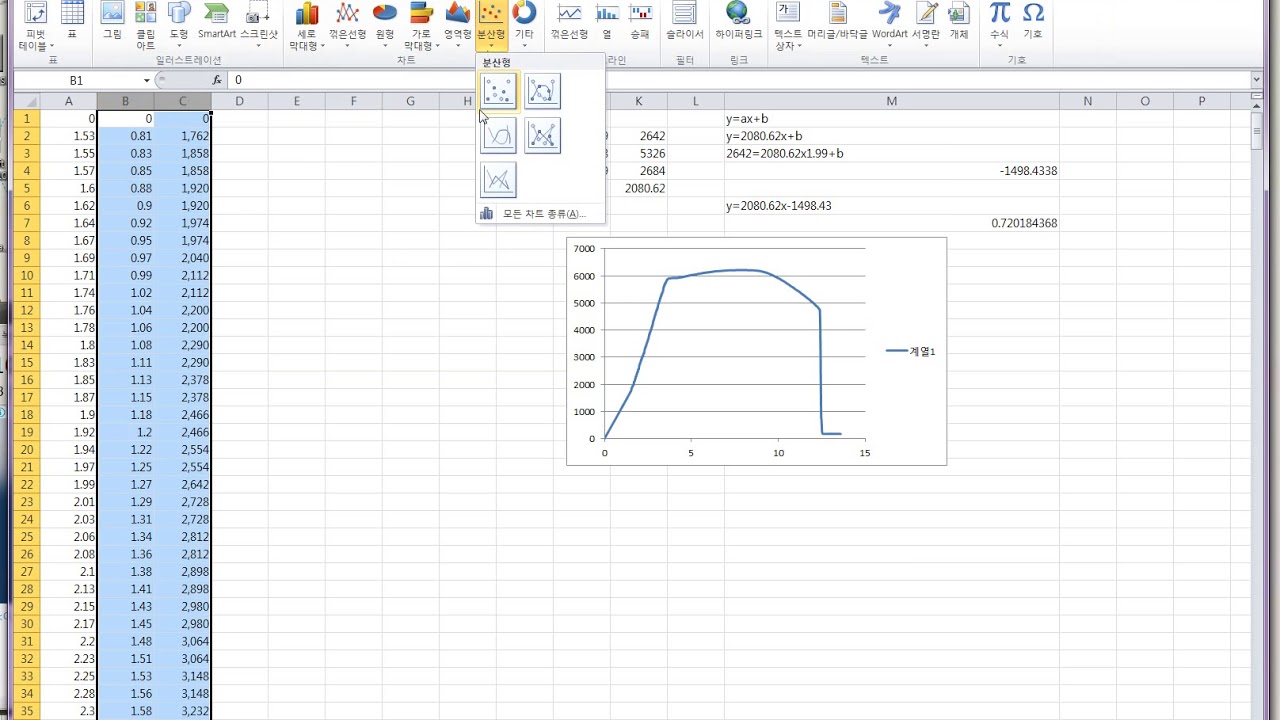Insert a Picture (그림)
The height and width of the screenshot is (720, 1280).
[112, 22]
